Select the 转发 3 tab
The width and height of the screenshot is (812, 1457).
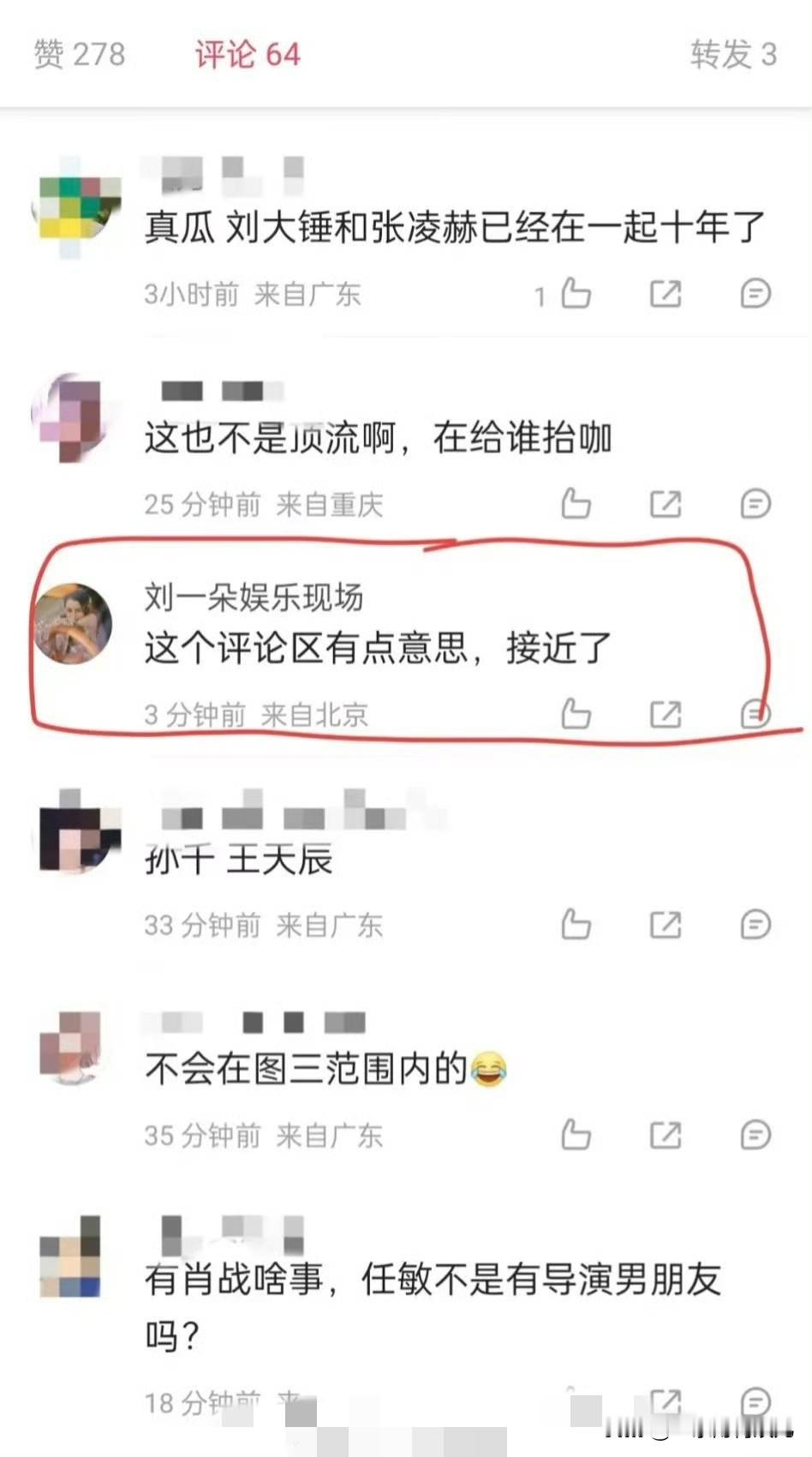coord(734,54)
